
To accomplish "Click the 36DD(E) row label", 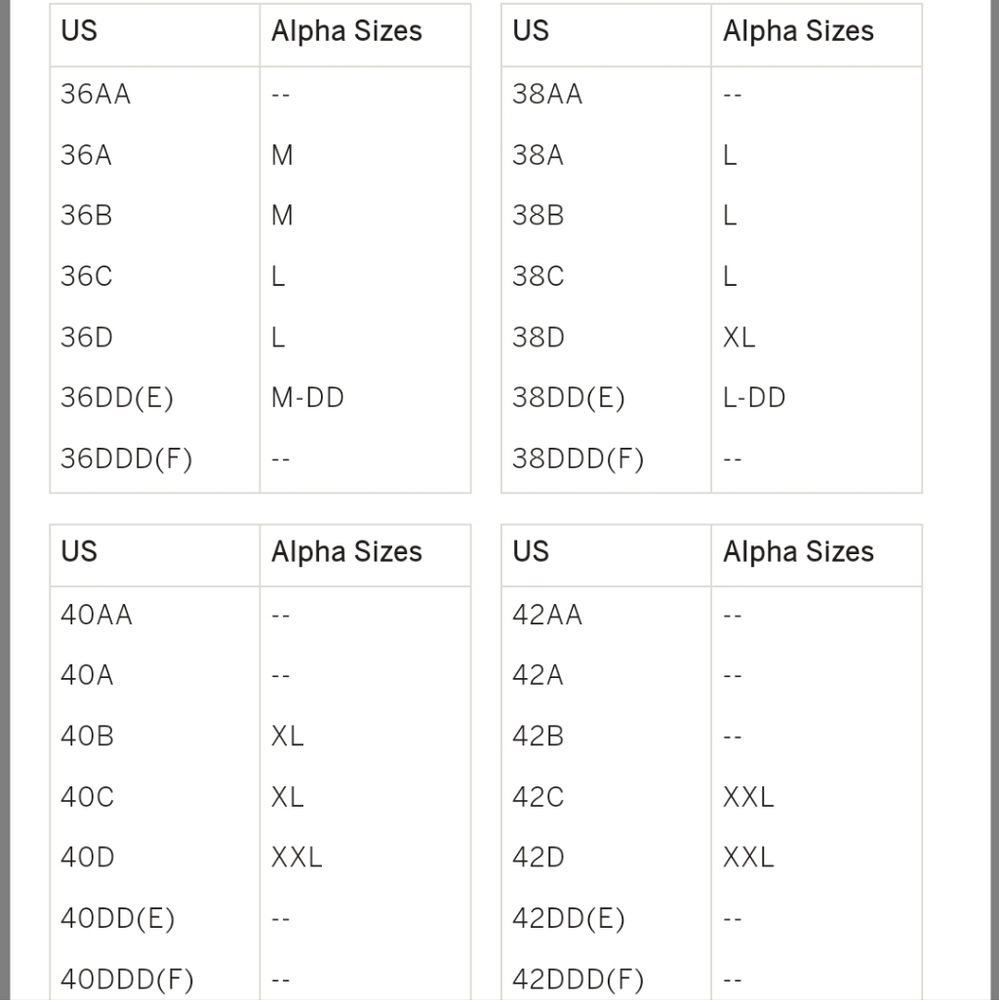I will click(117, 398).
